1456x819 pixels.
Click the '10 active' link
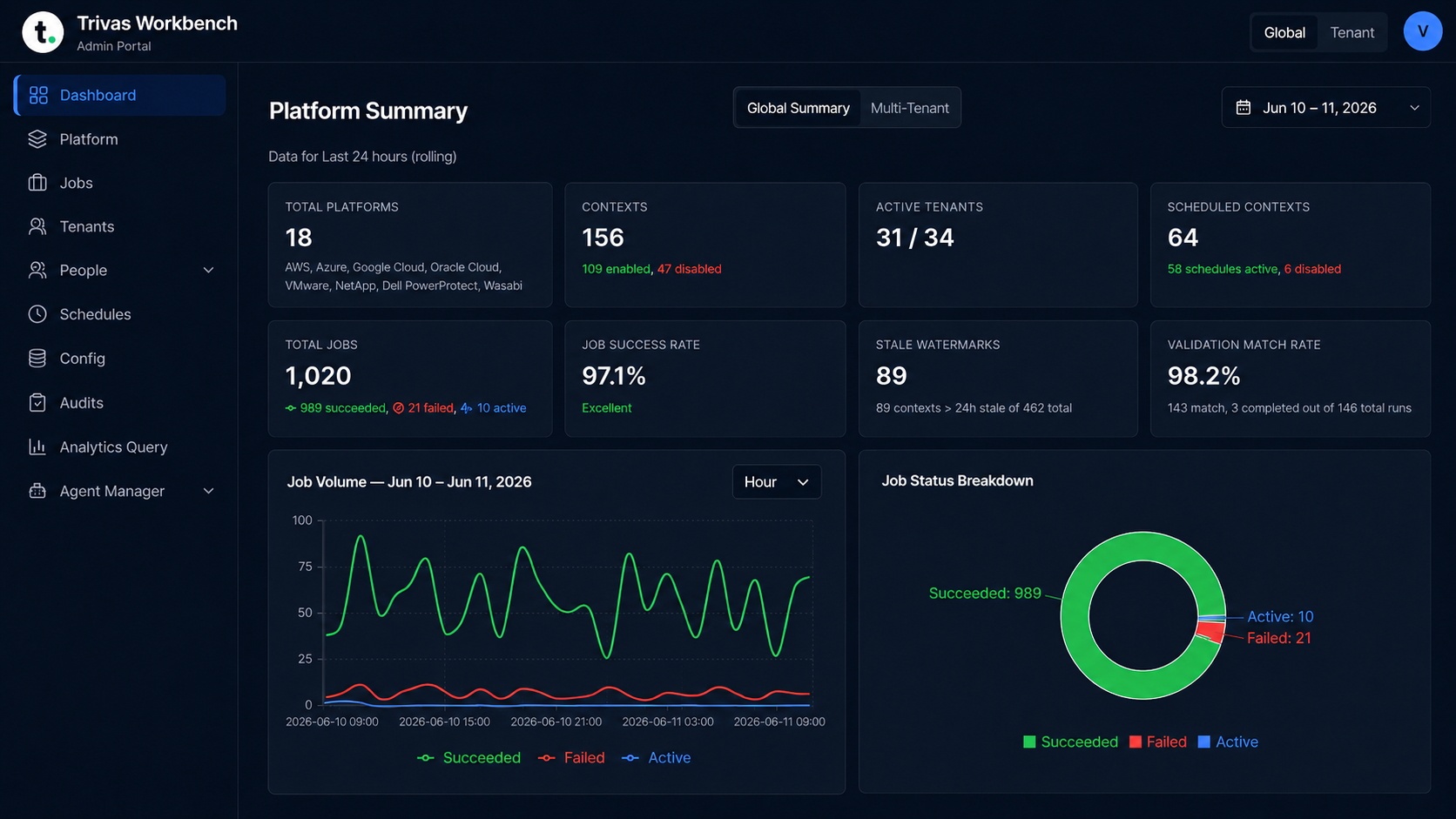pos(502,408)
